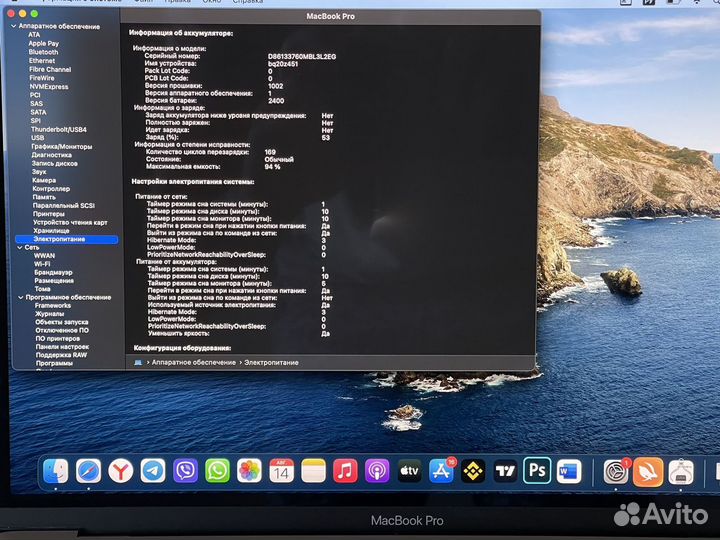This screenshot has width=720, height=540.
Task: Launch Apple TV from the Dock
Action: 409,471
